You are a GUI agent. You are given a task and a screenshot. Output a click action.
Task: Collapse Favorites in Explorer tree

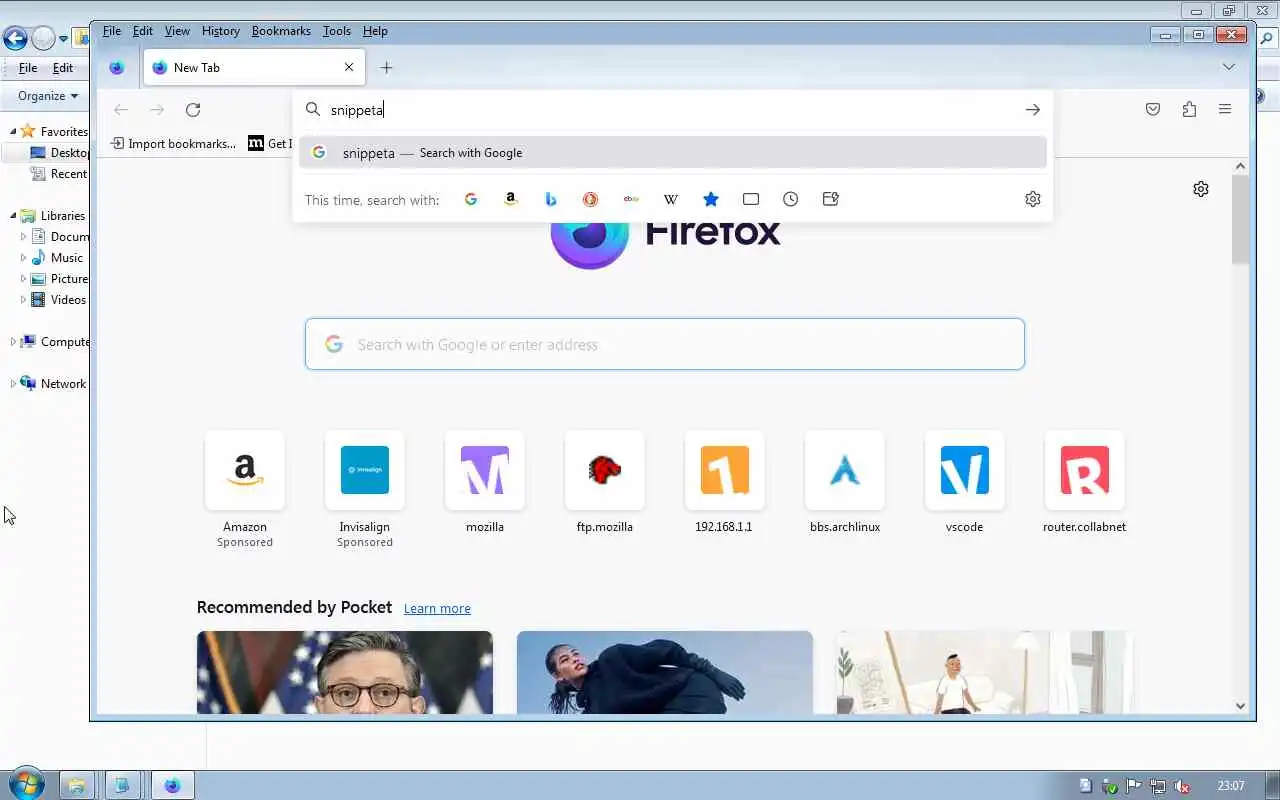tap(13, 132)
